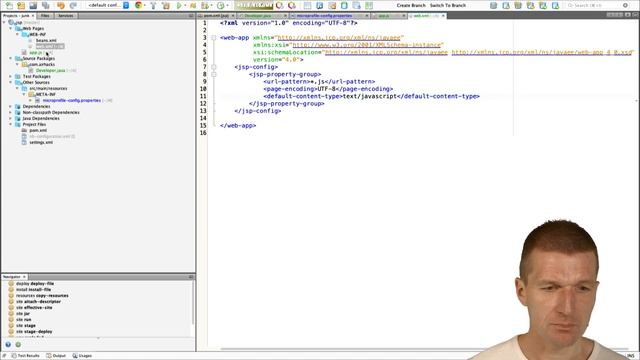Expand the Java Dependencies node

click(x=11, y=118)
